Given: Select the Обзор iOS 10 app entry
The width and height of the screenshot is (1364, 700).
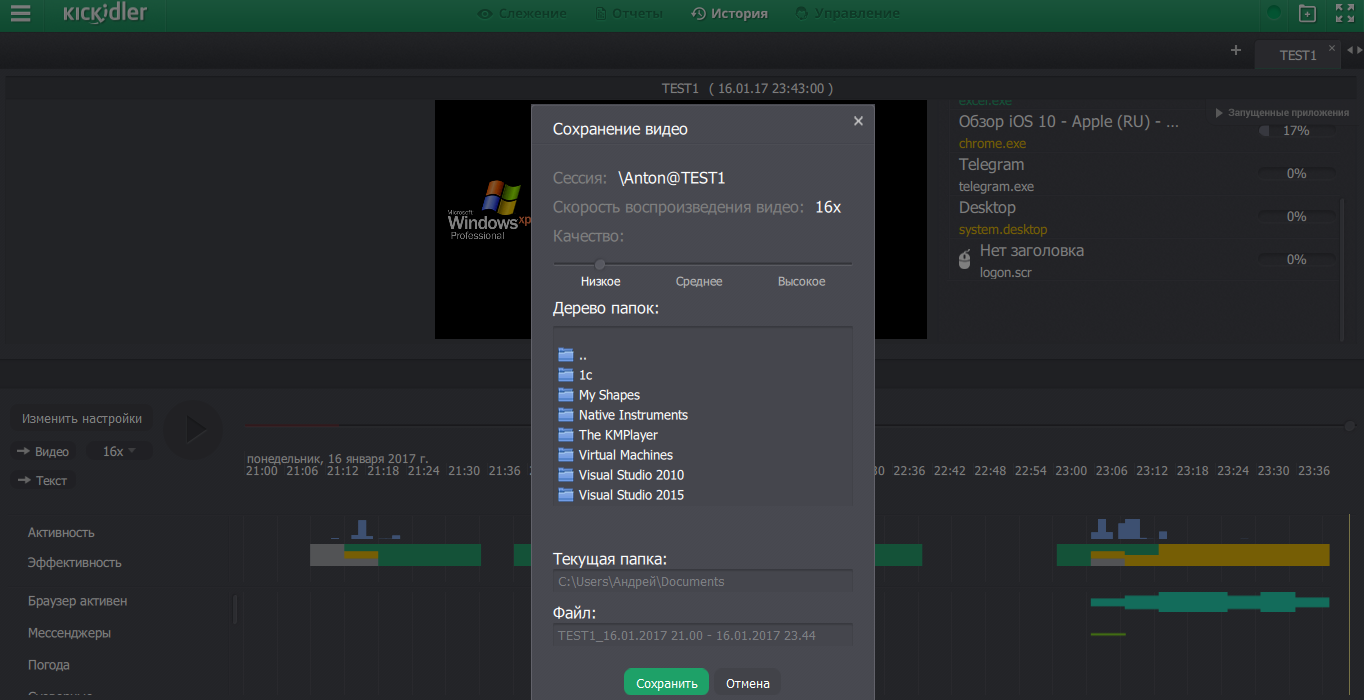Looking at the screenshot, I should point(1069,121).
